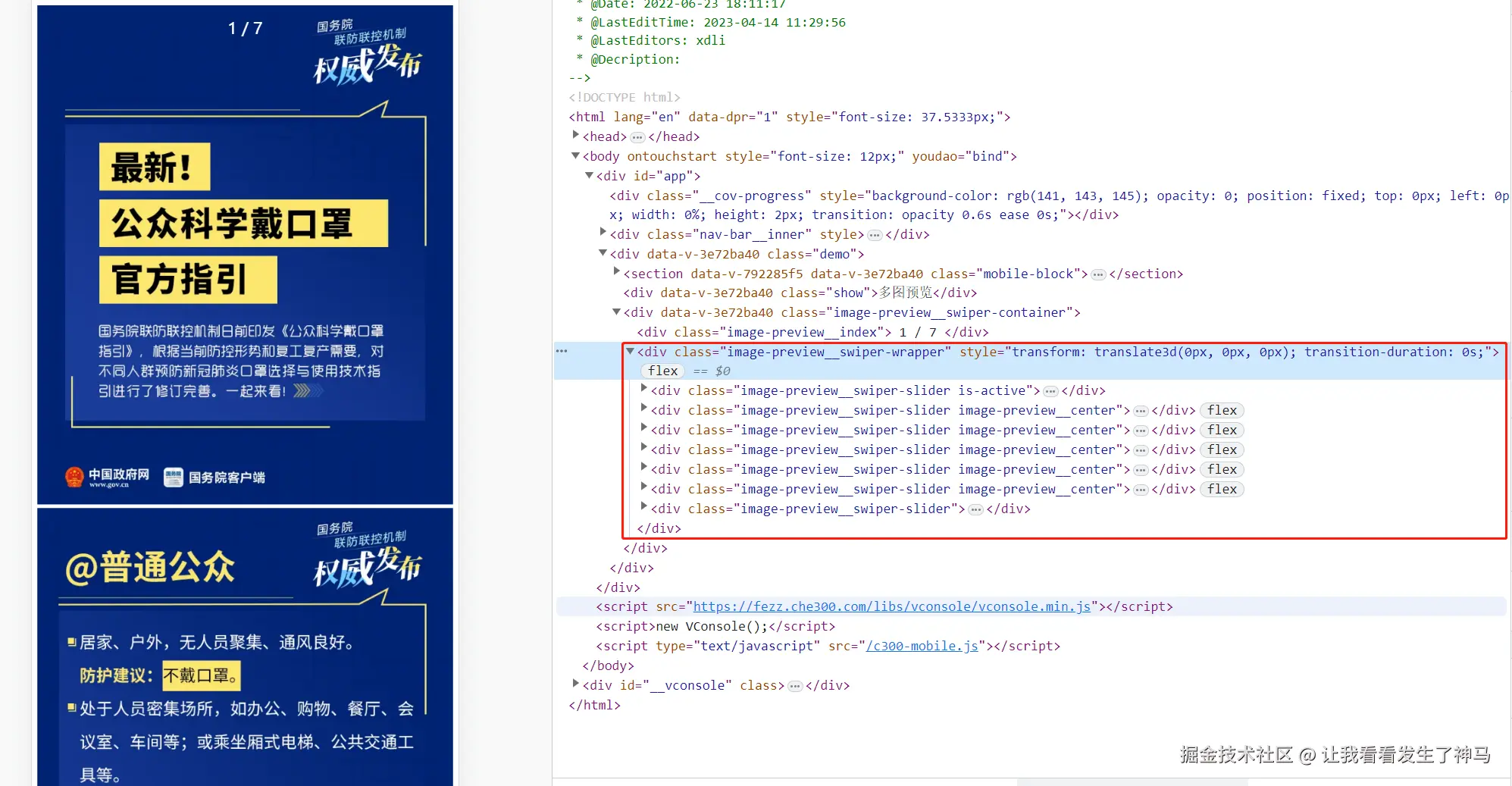
Task: Click the == $0 marker of selected node
Action: click(x=712, y=371)
